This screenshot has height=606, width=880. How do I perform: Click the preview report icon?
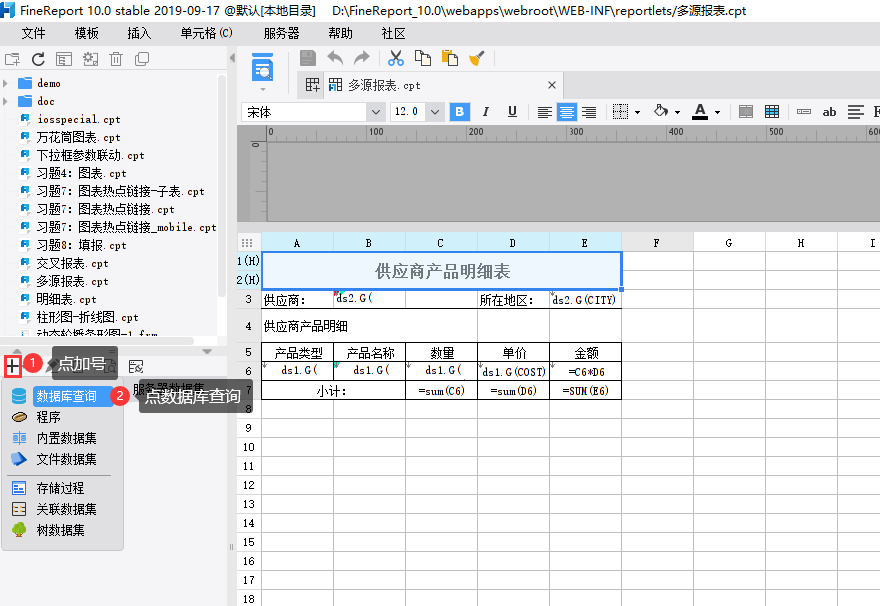(263, 69)
